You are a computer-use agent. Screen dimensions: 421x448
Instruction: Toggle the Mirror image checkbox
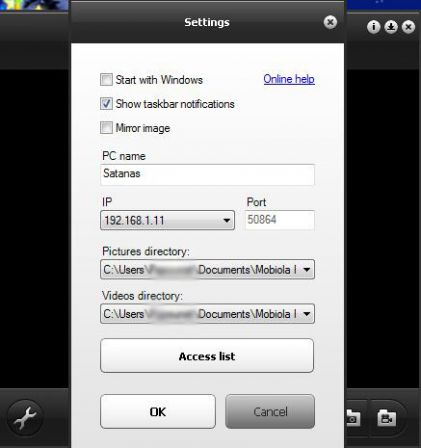(x=106, y=128)
